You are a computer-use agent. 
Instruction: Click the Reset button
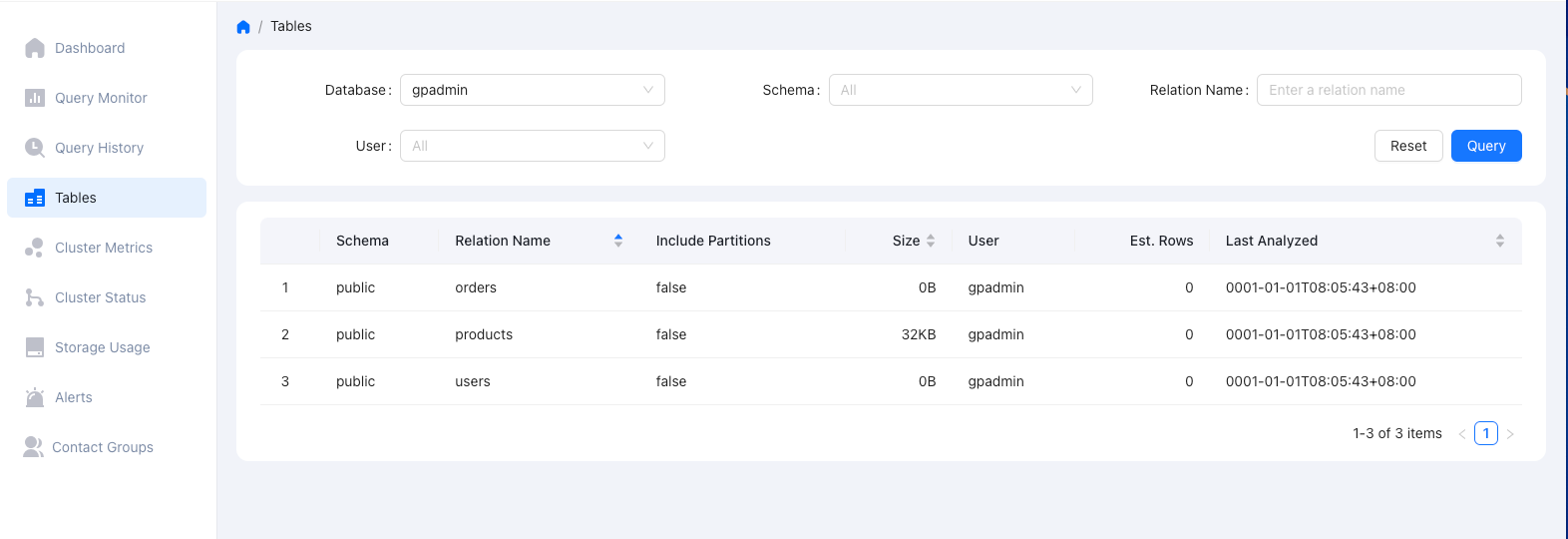pyautogui.click(x=1407, y=146)
